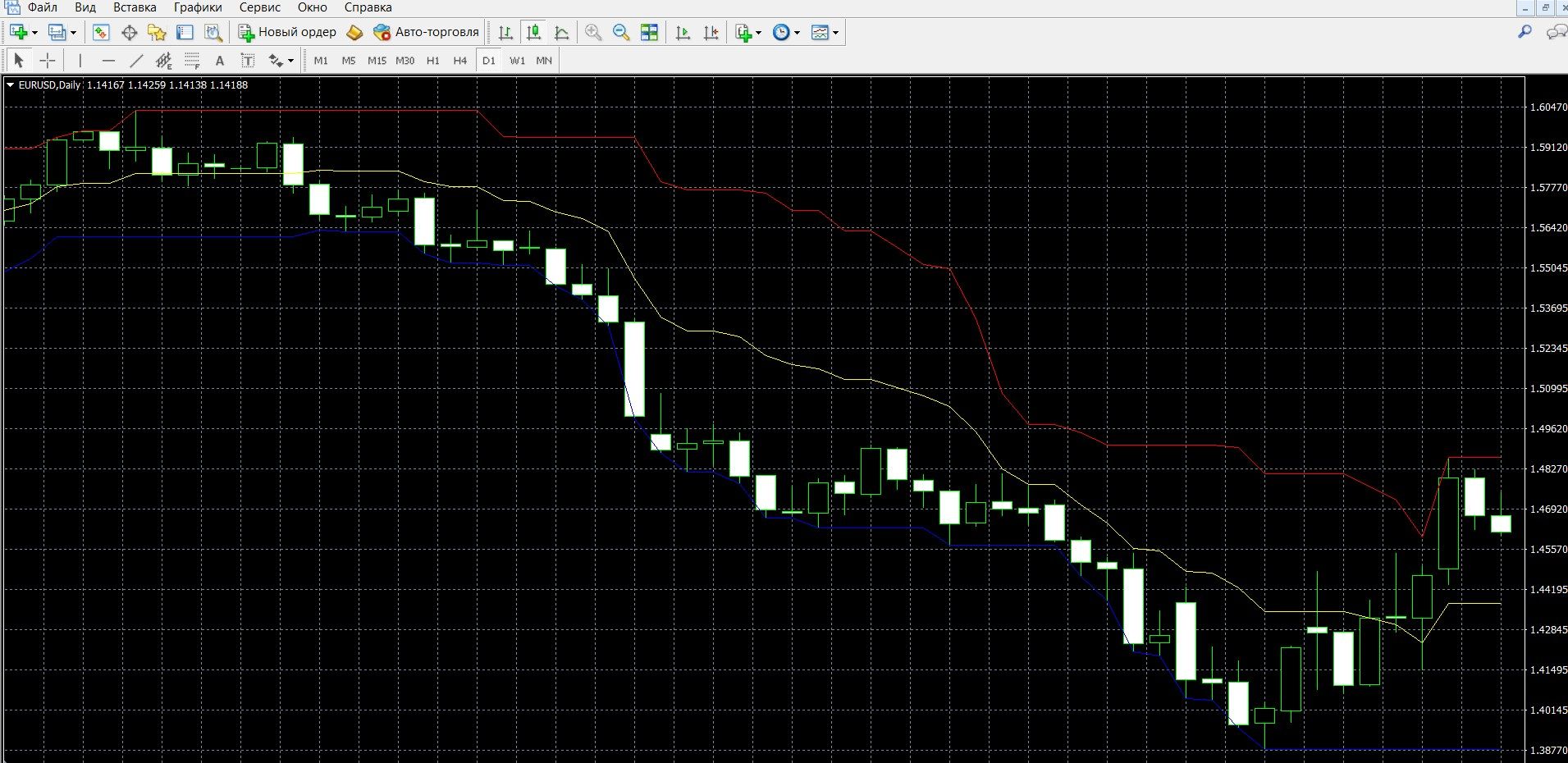Open the Periodicity clock icon
Screen dimensions: 1568x763
(781, 32)
